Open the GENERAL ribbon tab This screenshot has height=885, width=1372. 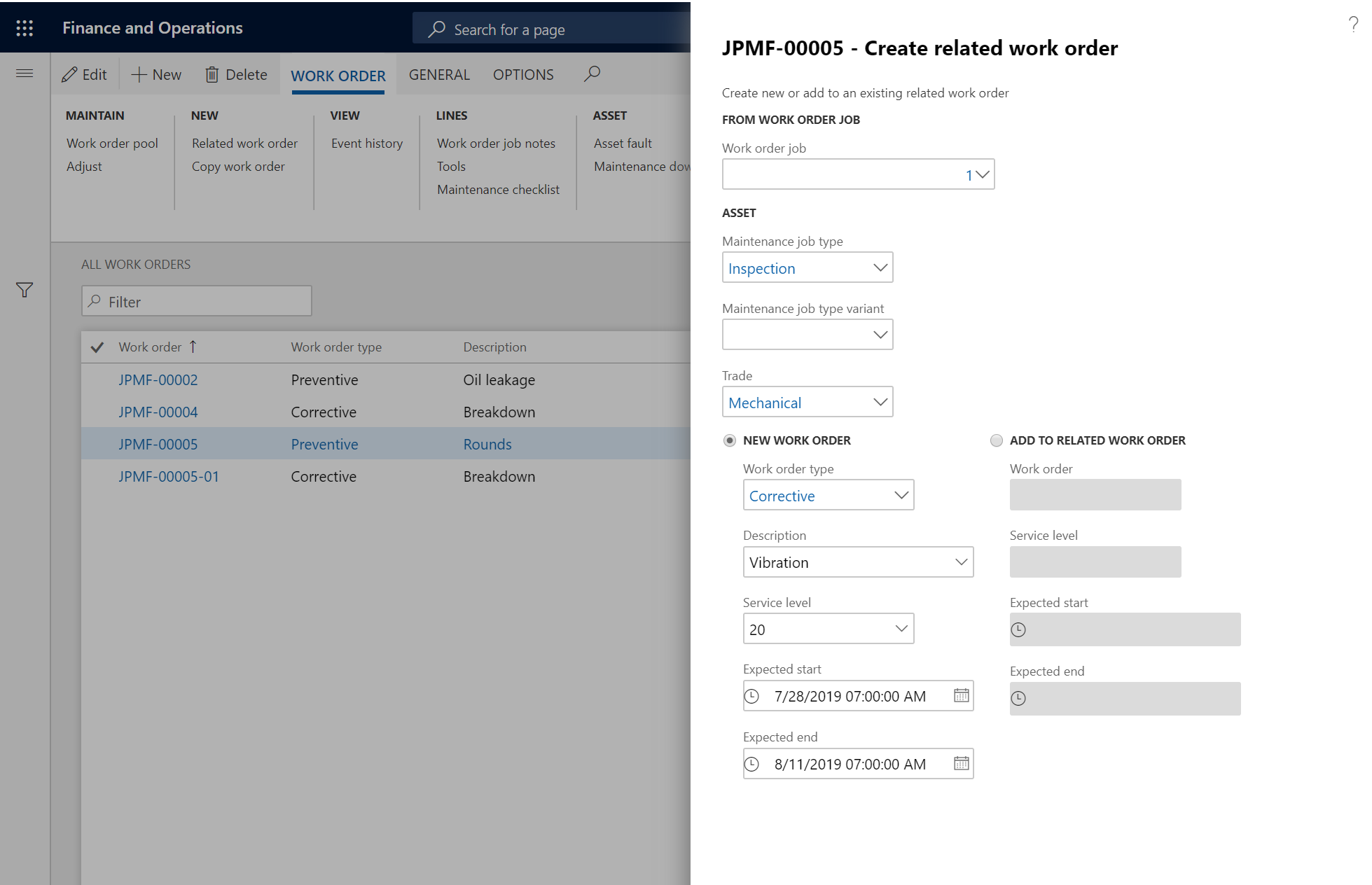(x=438, y=74)
